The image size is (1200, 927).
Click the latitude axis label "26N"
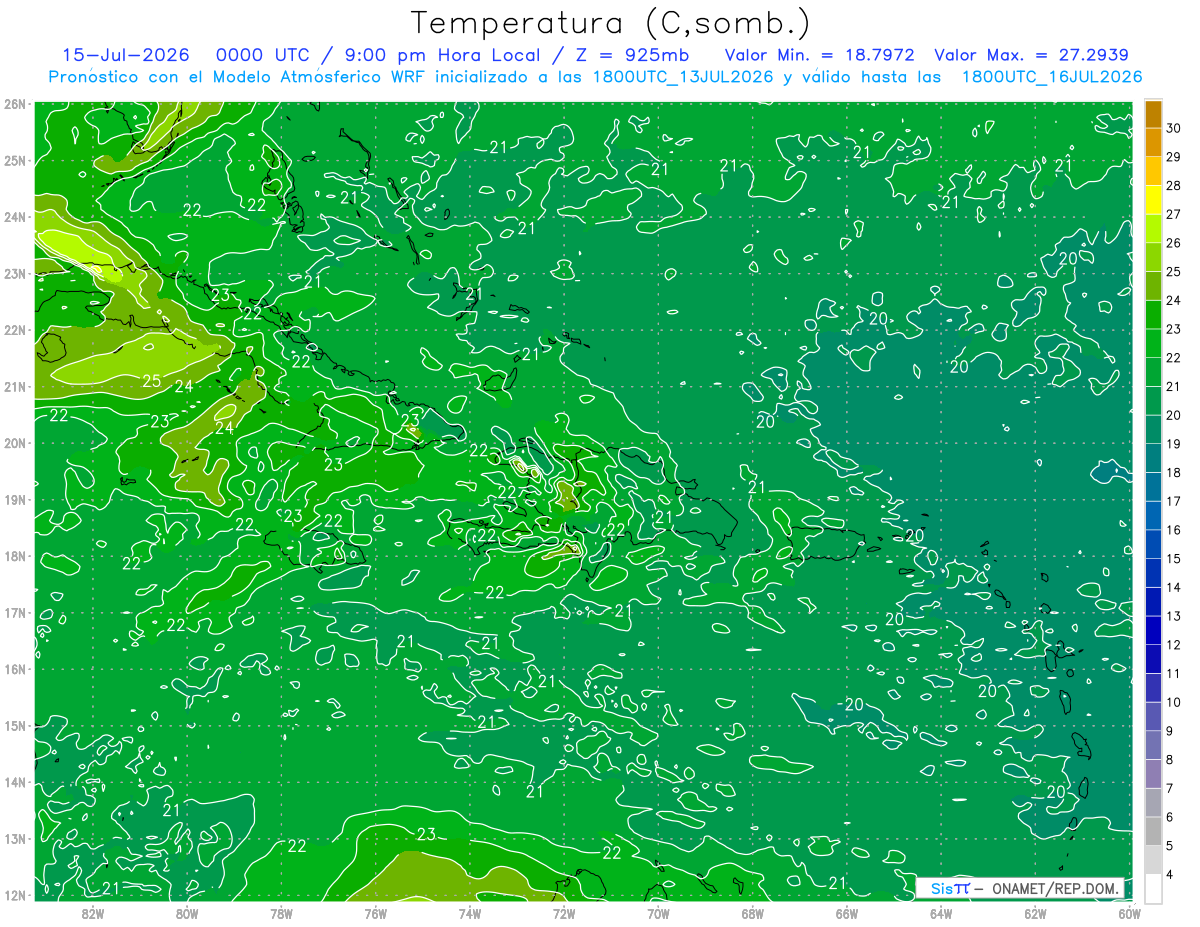(14, 104)
